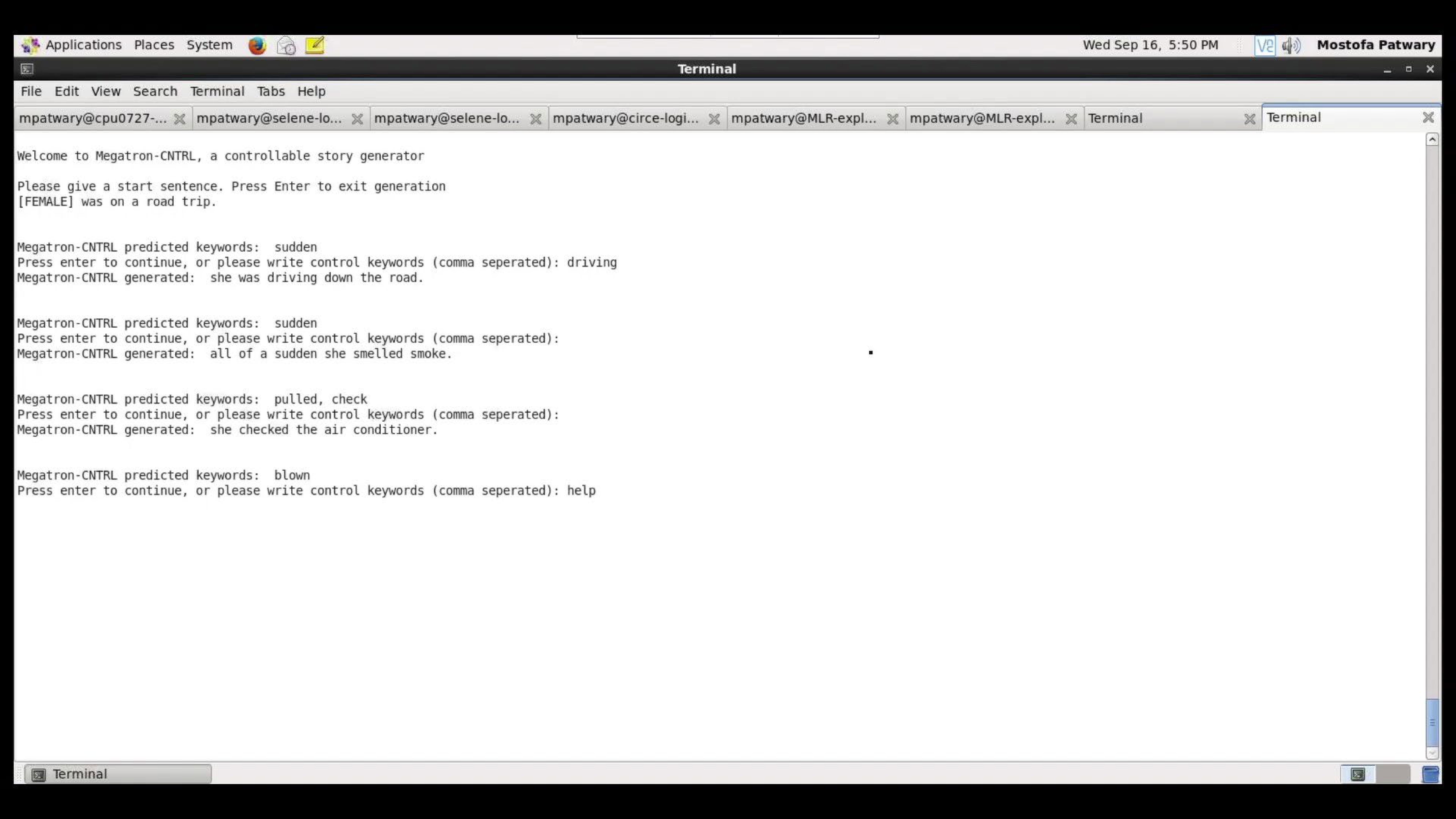1456x819 pixels.
Task: Close the first mpatwary@selene-lo tab
Action: 357,119
